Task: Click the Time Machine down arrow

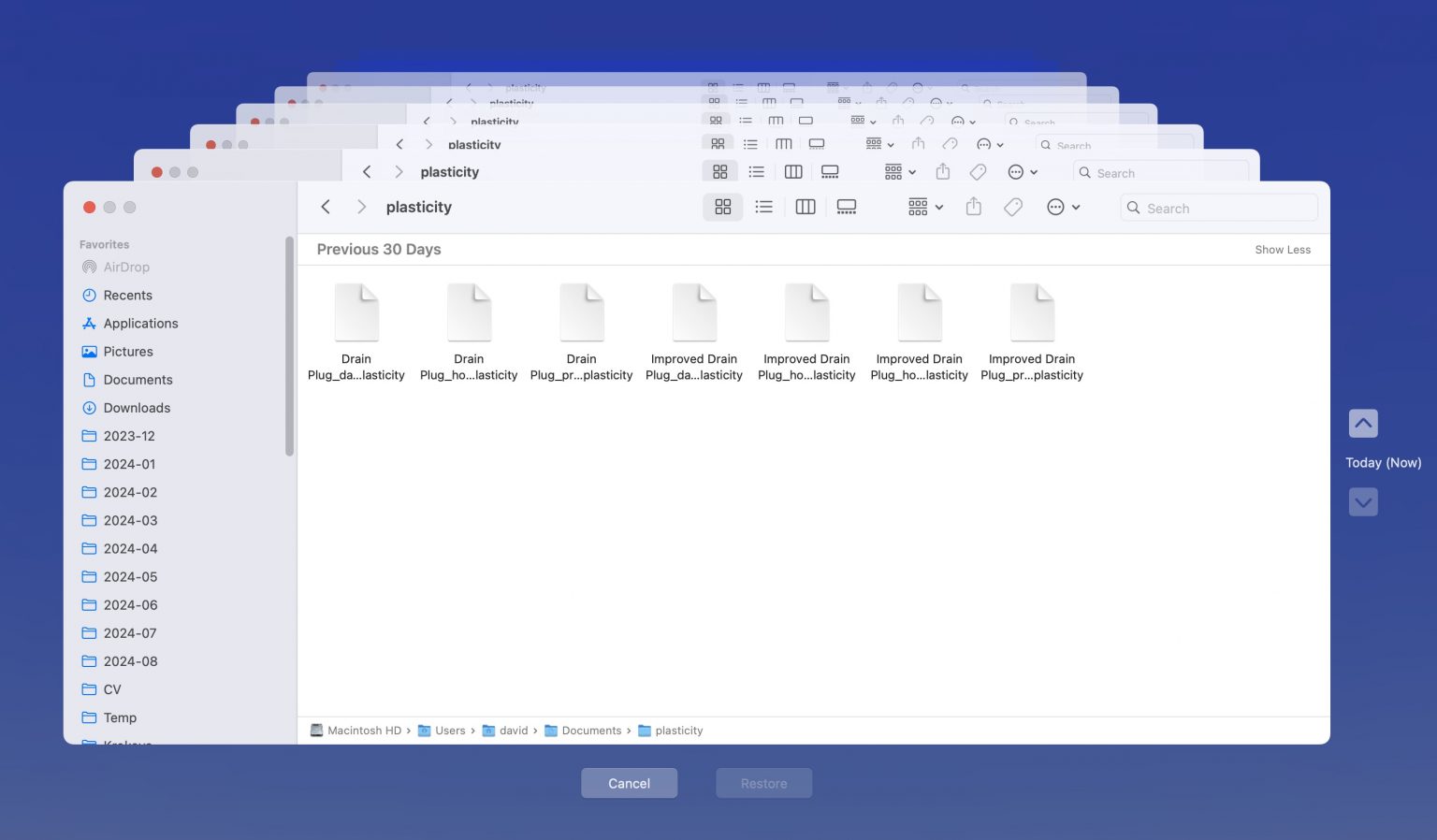Action: [1363, 501]
